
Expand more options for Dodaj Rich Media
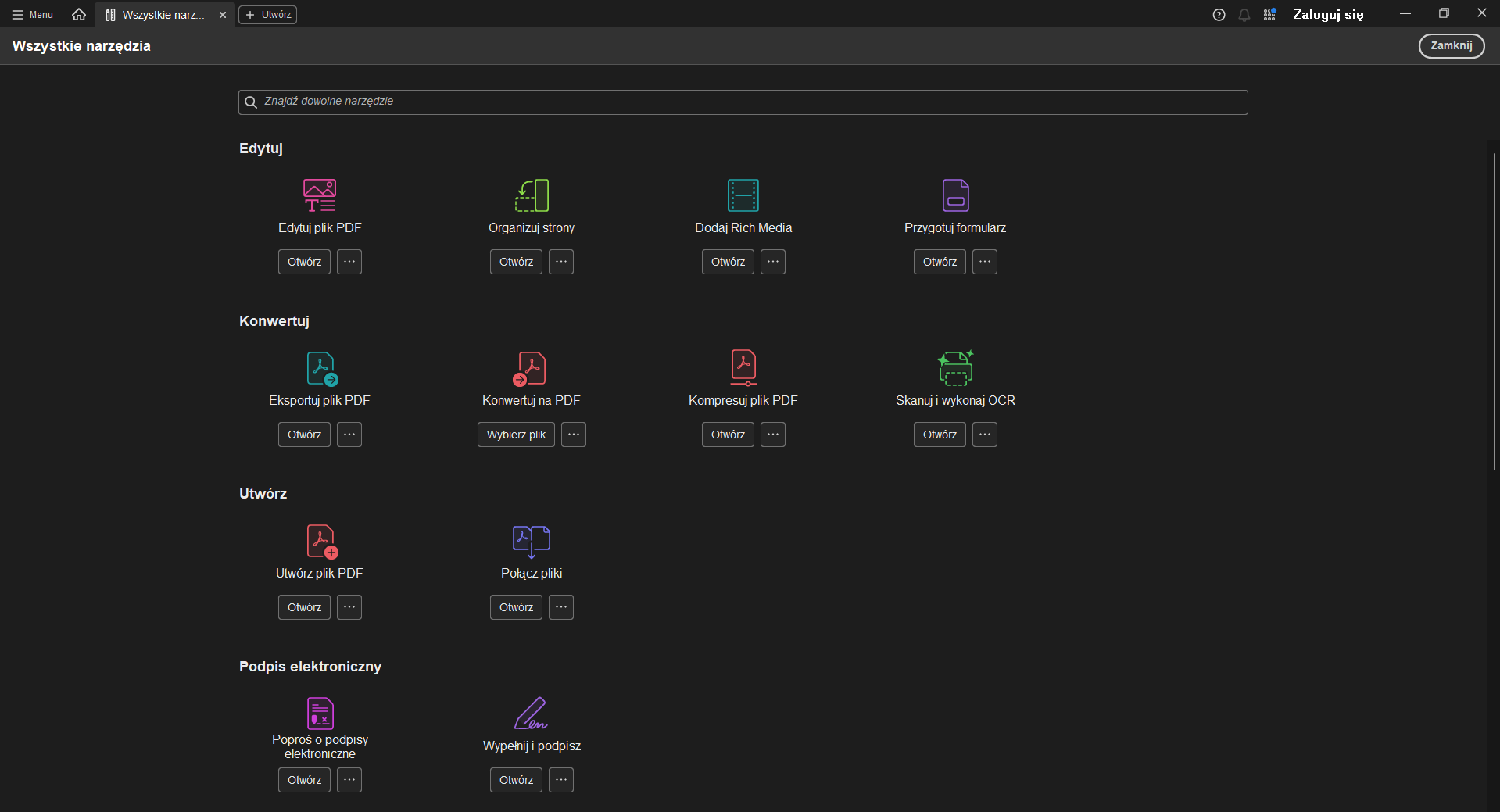coord(773,262)
